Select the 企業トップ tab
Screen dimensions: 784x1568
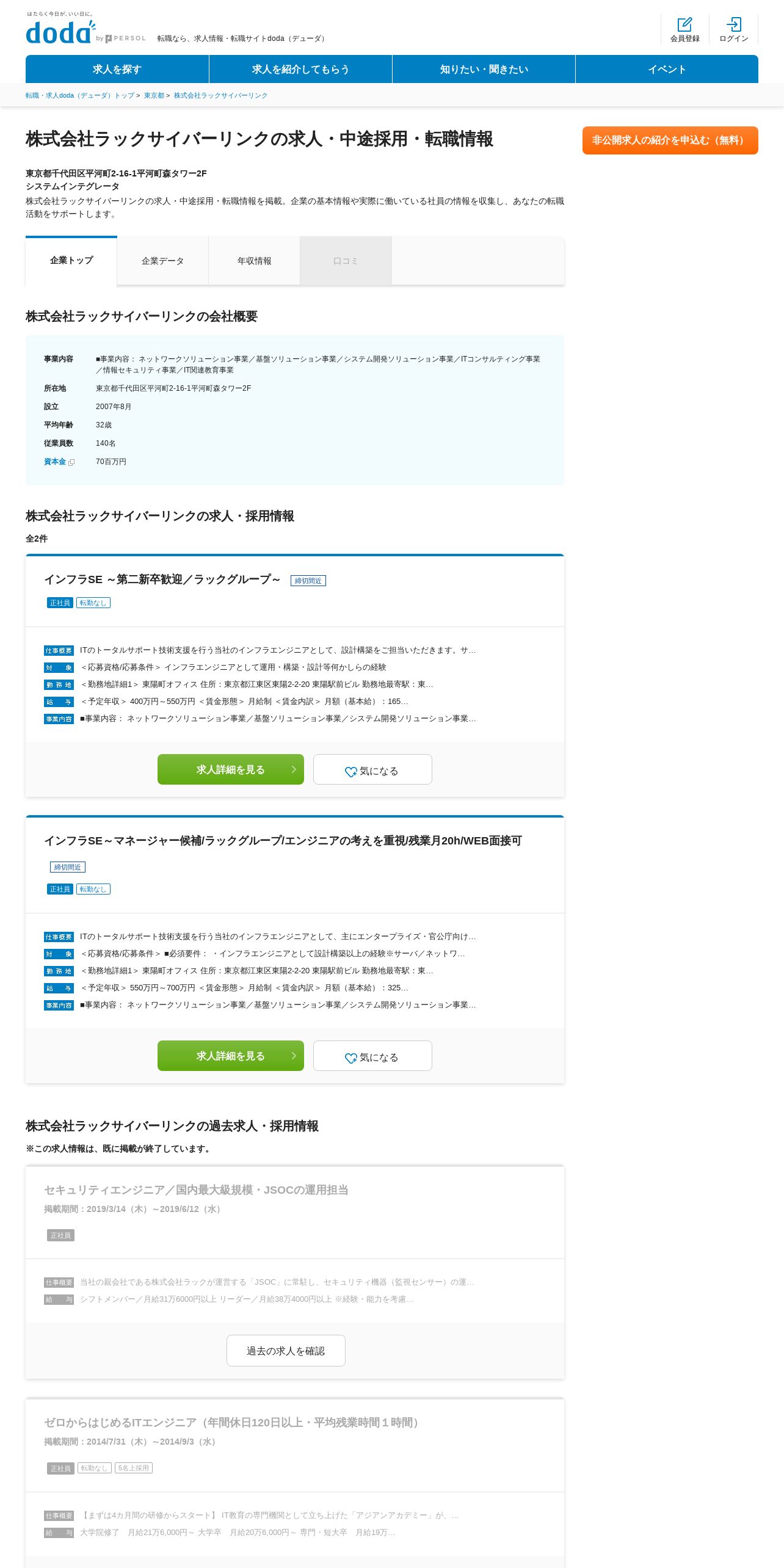71,261
